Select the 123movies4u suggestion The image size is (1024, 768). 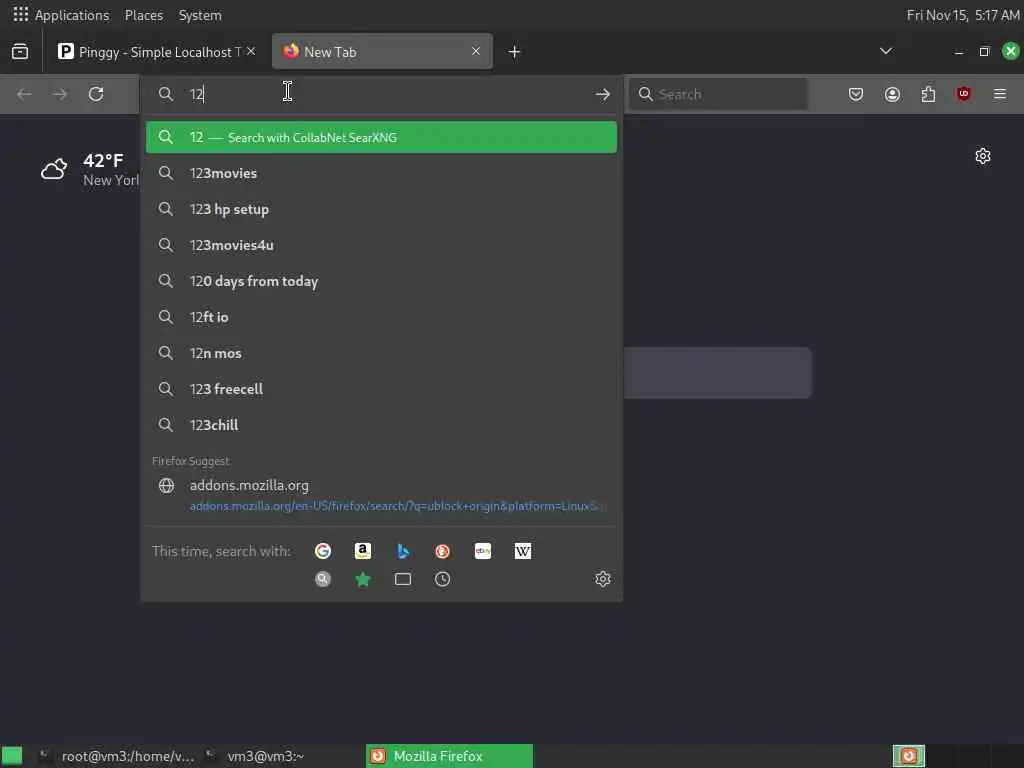point(381,245)
